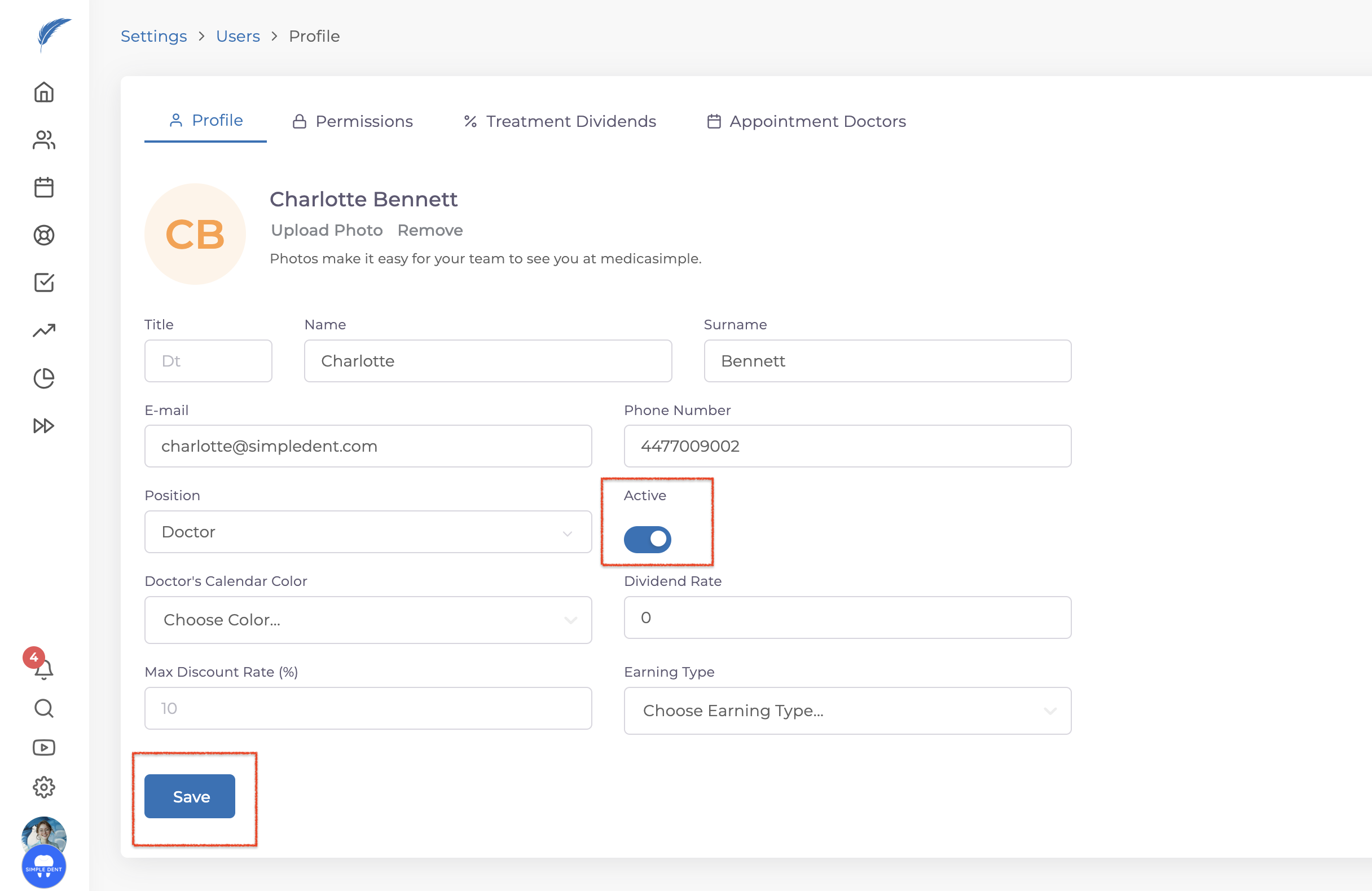Screen dimensions: 1372x891
Task: Click the lifebuoy support icon in sidebar
Action: click(44, 235)
